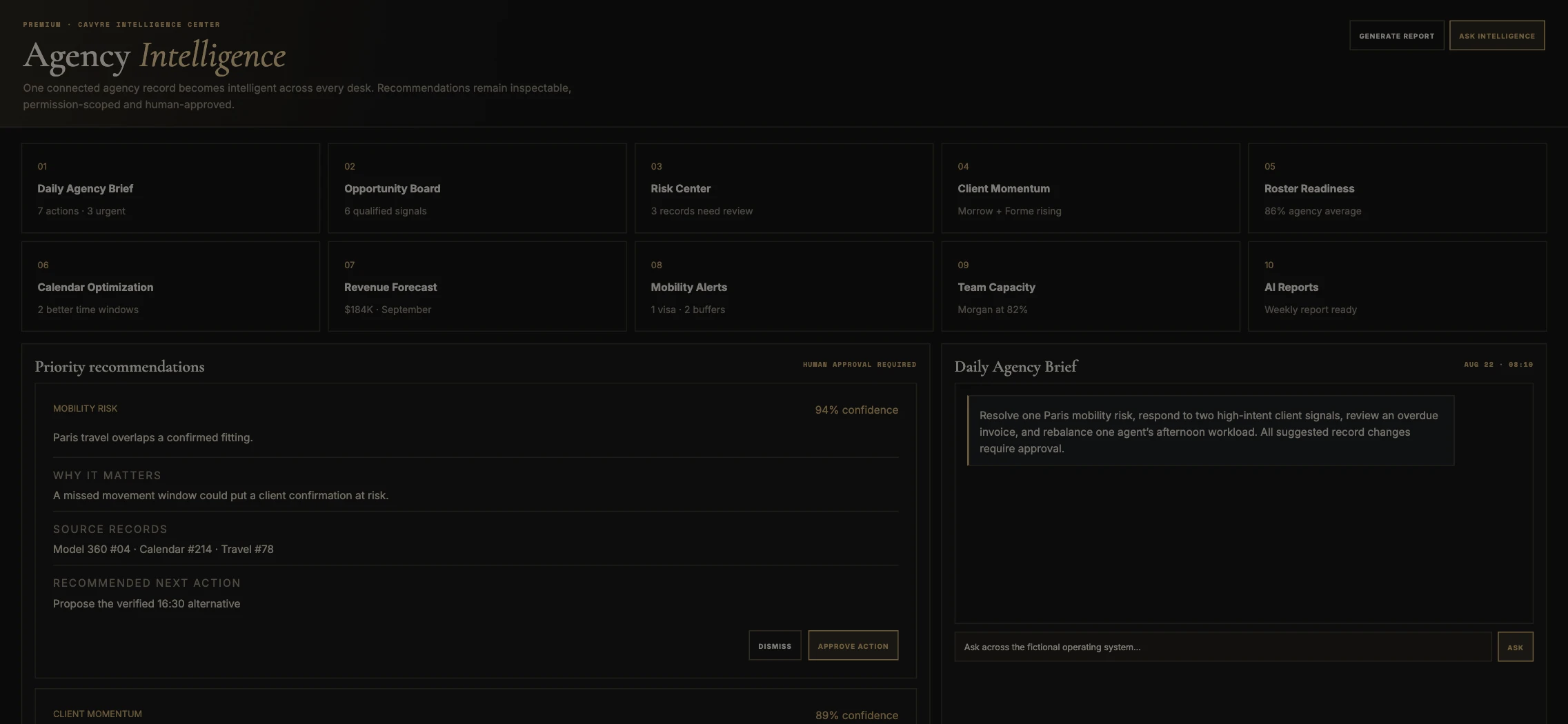Image resolution: width=1568 pixels, height=724 pixels.
Task: Click 'Model 360 #04 · Calendar #214 · Travel #78'
Action: (163, 549)
